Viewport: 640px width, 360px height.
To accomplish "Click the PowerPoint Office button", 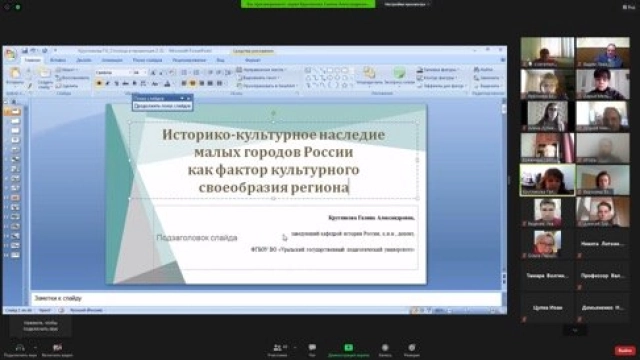I will (x=11, y=54).
